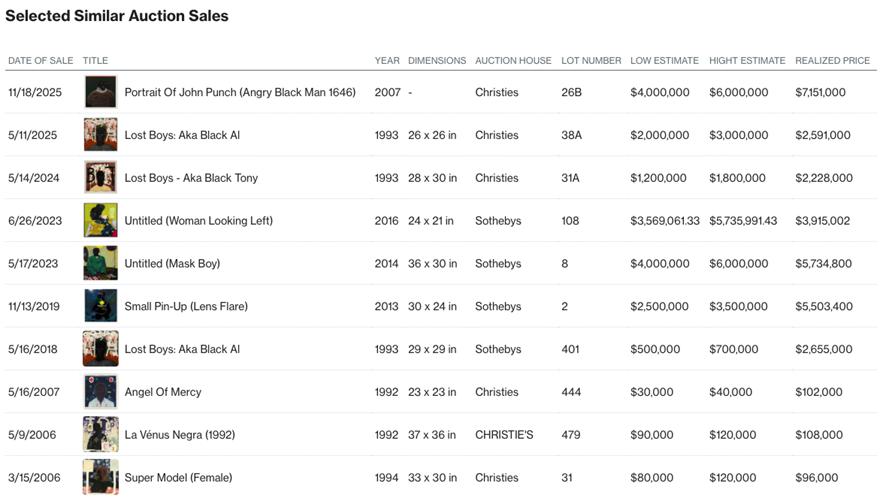This screenshot has width=883, height=498.
Task: Click the La Vénus Negra thumbnail
Action: (100, 435)
